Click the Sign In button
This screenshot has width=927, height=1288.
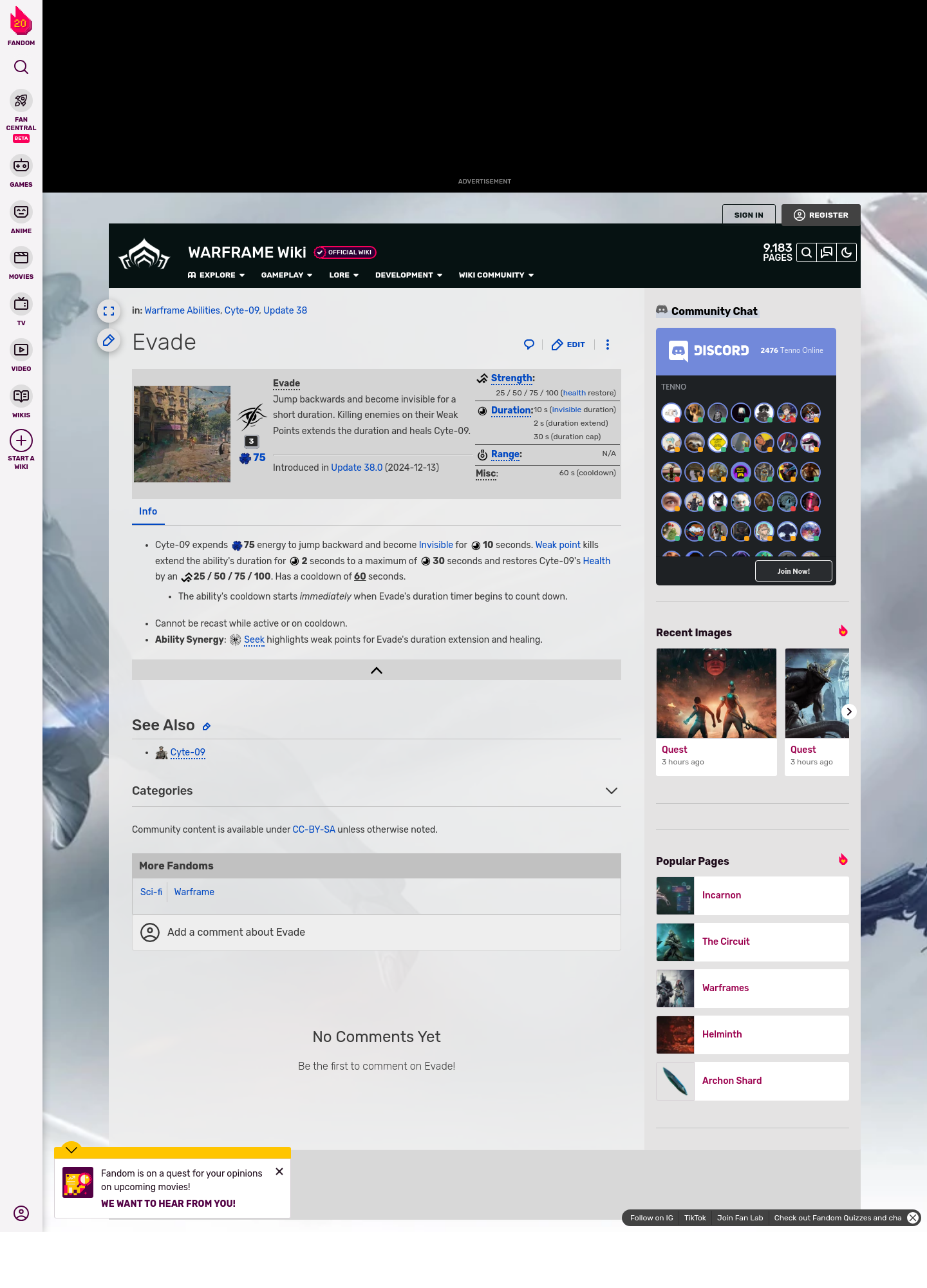coord(749,215)
